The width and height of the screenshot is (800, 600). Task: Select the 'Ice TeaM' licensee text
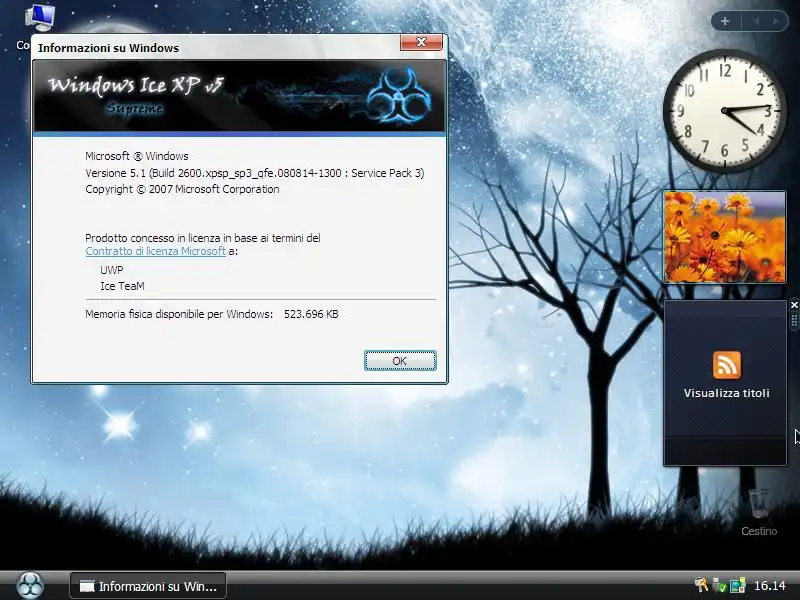pyautogui.click(x=122, y=286)
